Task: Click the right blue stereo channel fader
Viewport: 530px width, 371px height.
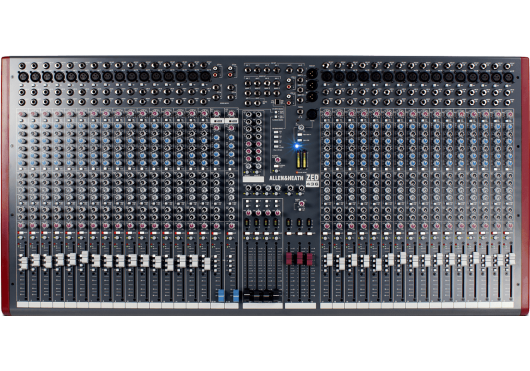Action: [x=236, y=295]
